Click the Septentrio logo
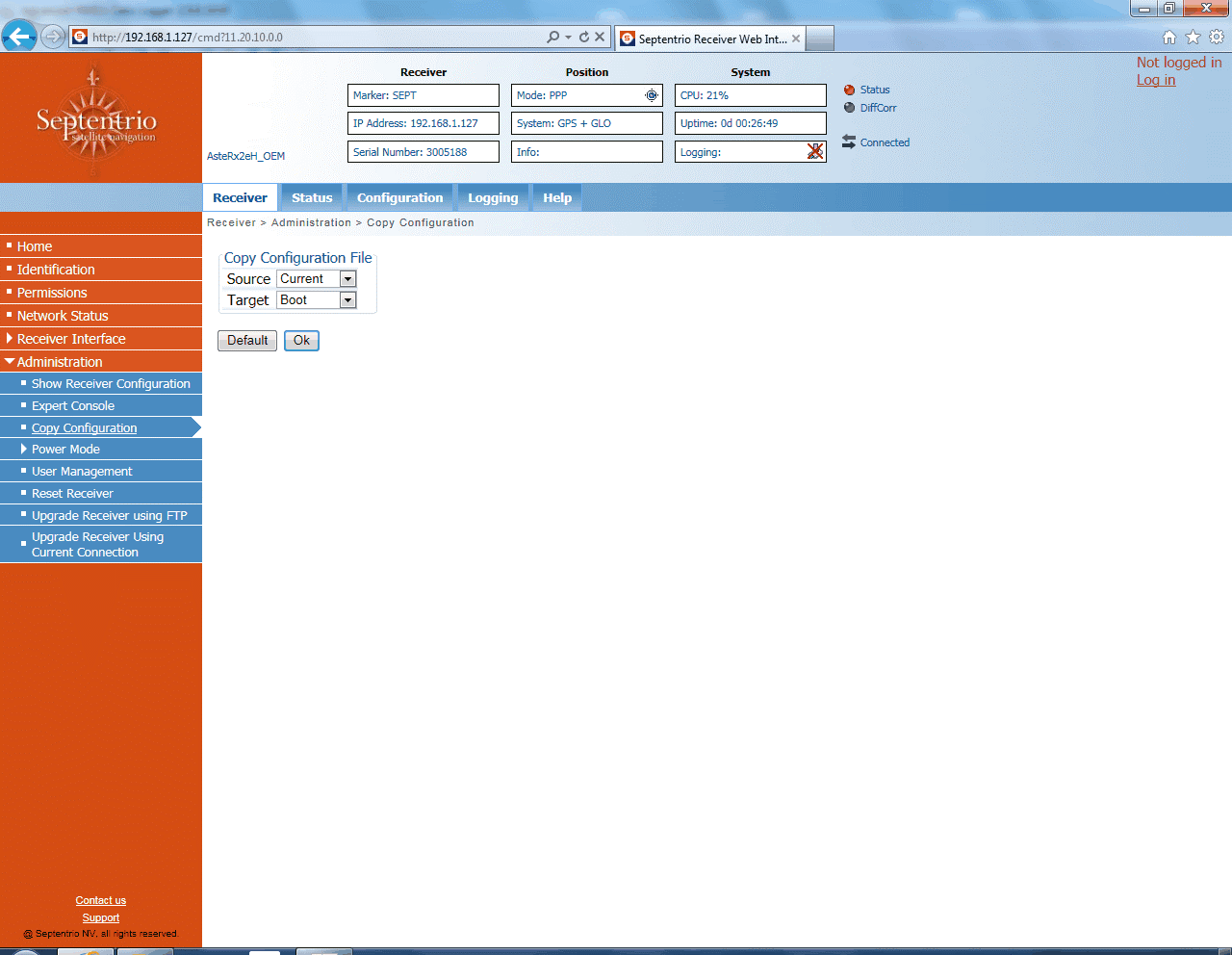Viewport: 1232px width, 955px height. pyautogui.click(x=96, y=116)
